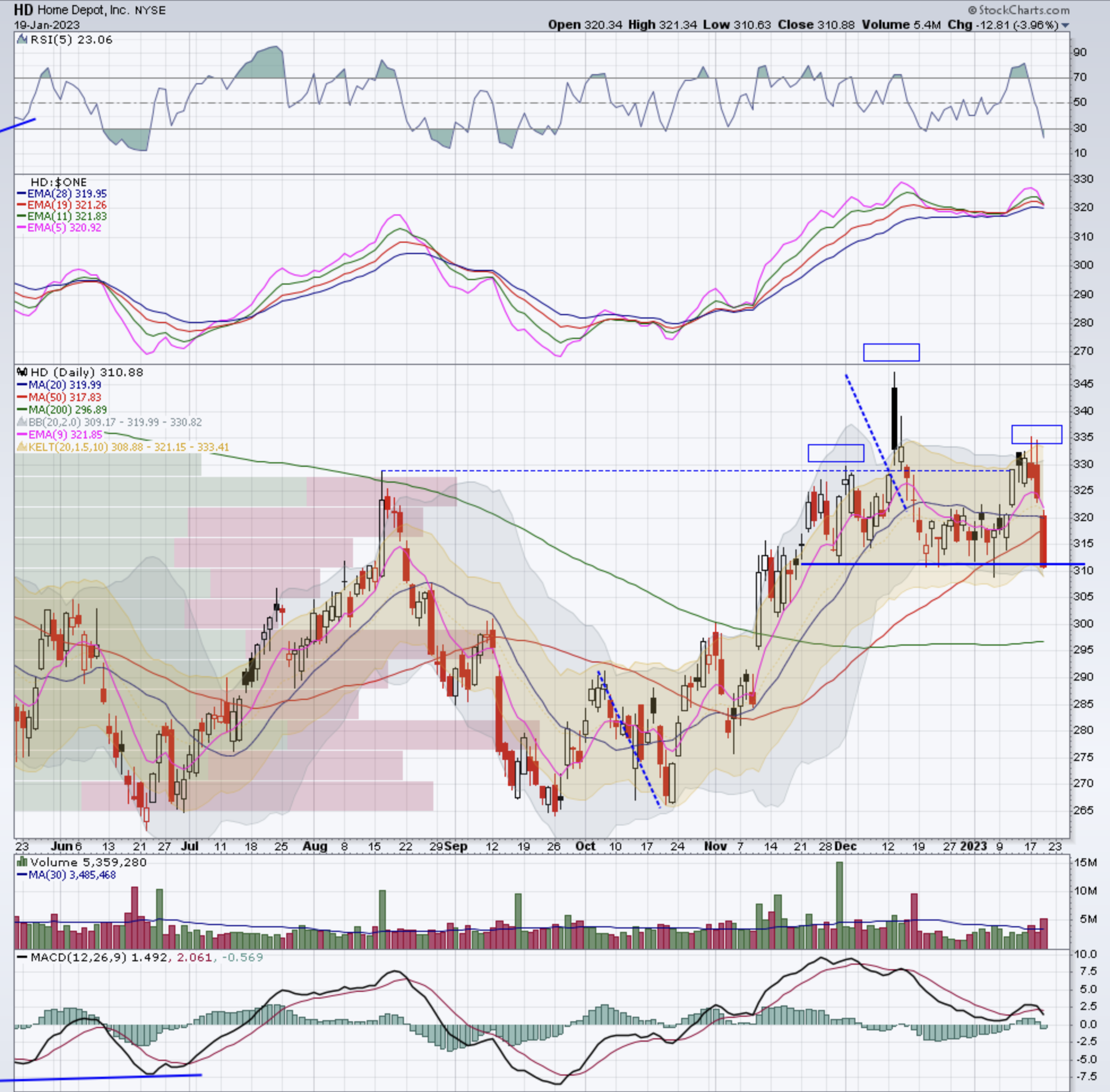Click the Volume histogram legend icon
The width and height of the screenshot is (1110, 1092).
coord(23,862)
